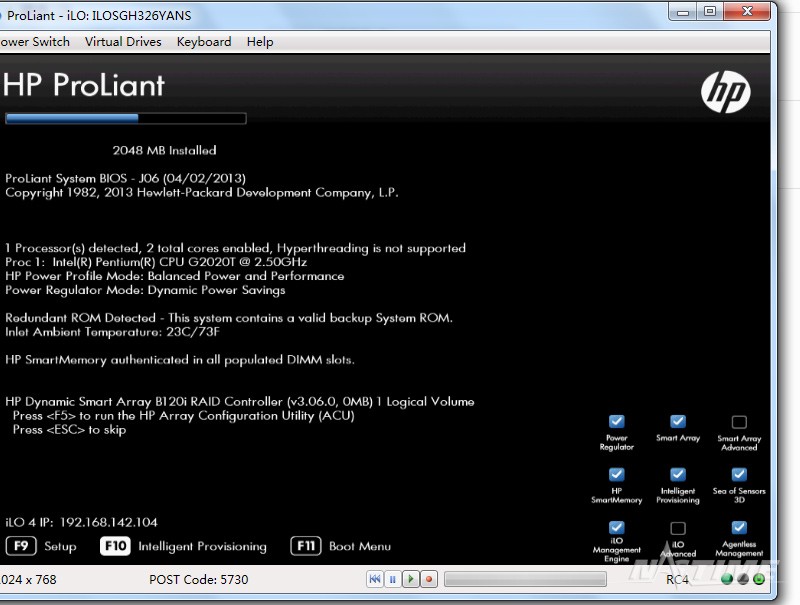Minimize the iLO console window

(x=683, y=11)
